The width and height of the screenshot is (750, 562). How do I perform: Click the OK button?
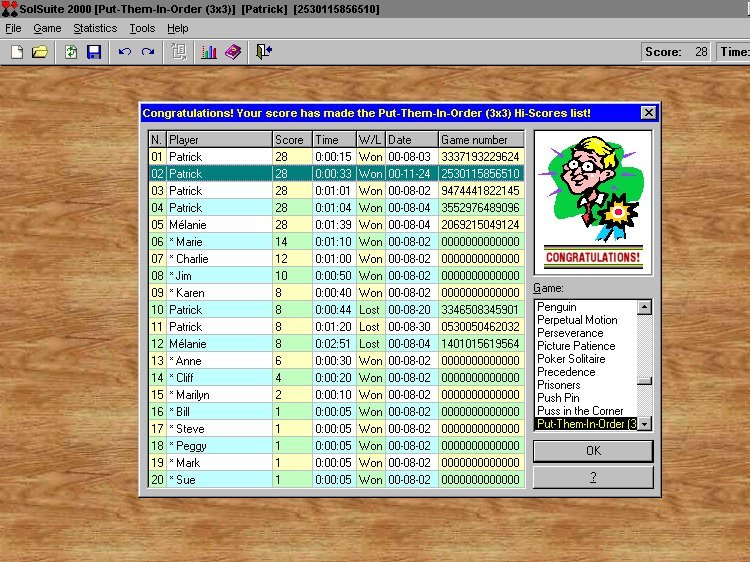coord(593,451)
